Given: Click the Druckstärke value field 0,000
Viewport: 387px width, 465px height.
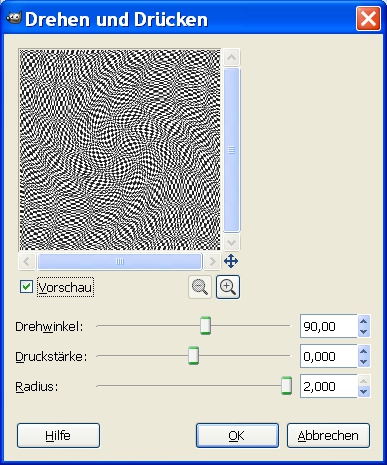Looking at the screenshot, I should (329, 356).
